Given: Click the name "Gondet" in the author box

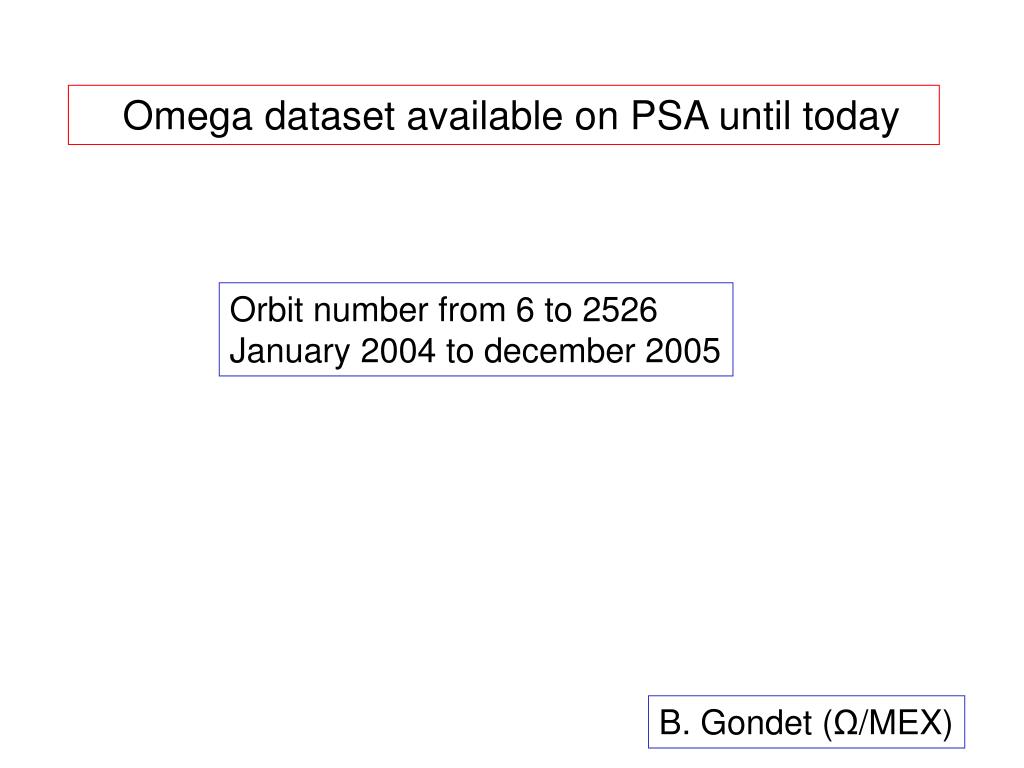Looking at the screenshot, I should (x=756, y=722).
